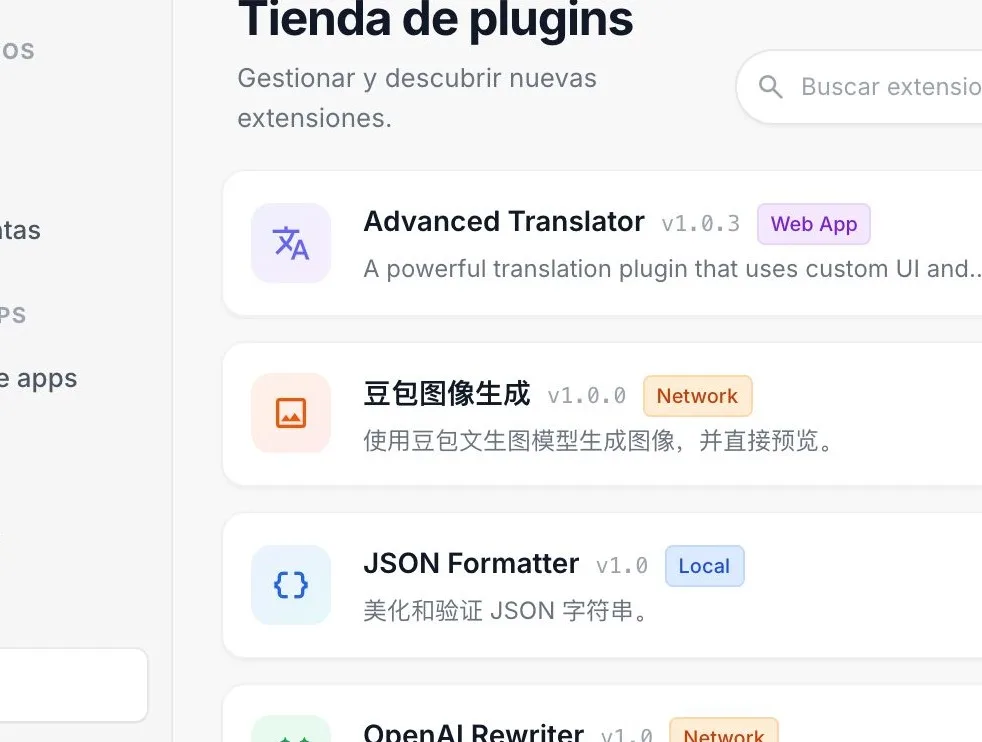Screen dimensions: 982x742
Task: Open the Advanced Translator plugin title
Action: coord(504,222)
